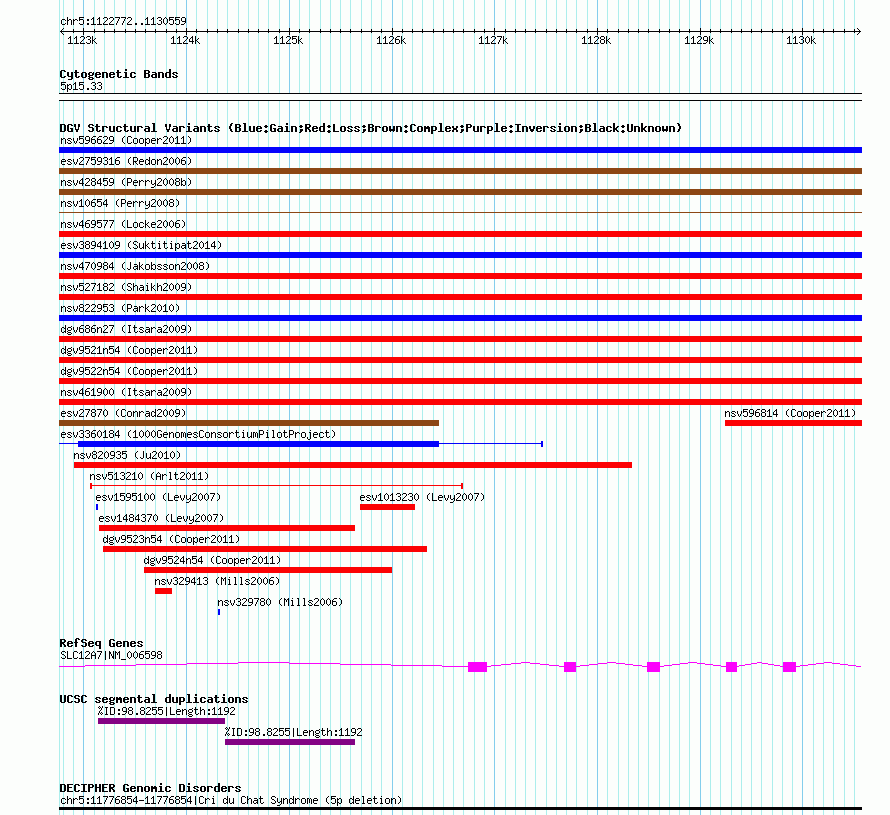
Task: Select esv3894109 (Suktitipat2014) label
Action: click(141, 245)
